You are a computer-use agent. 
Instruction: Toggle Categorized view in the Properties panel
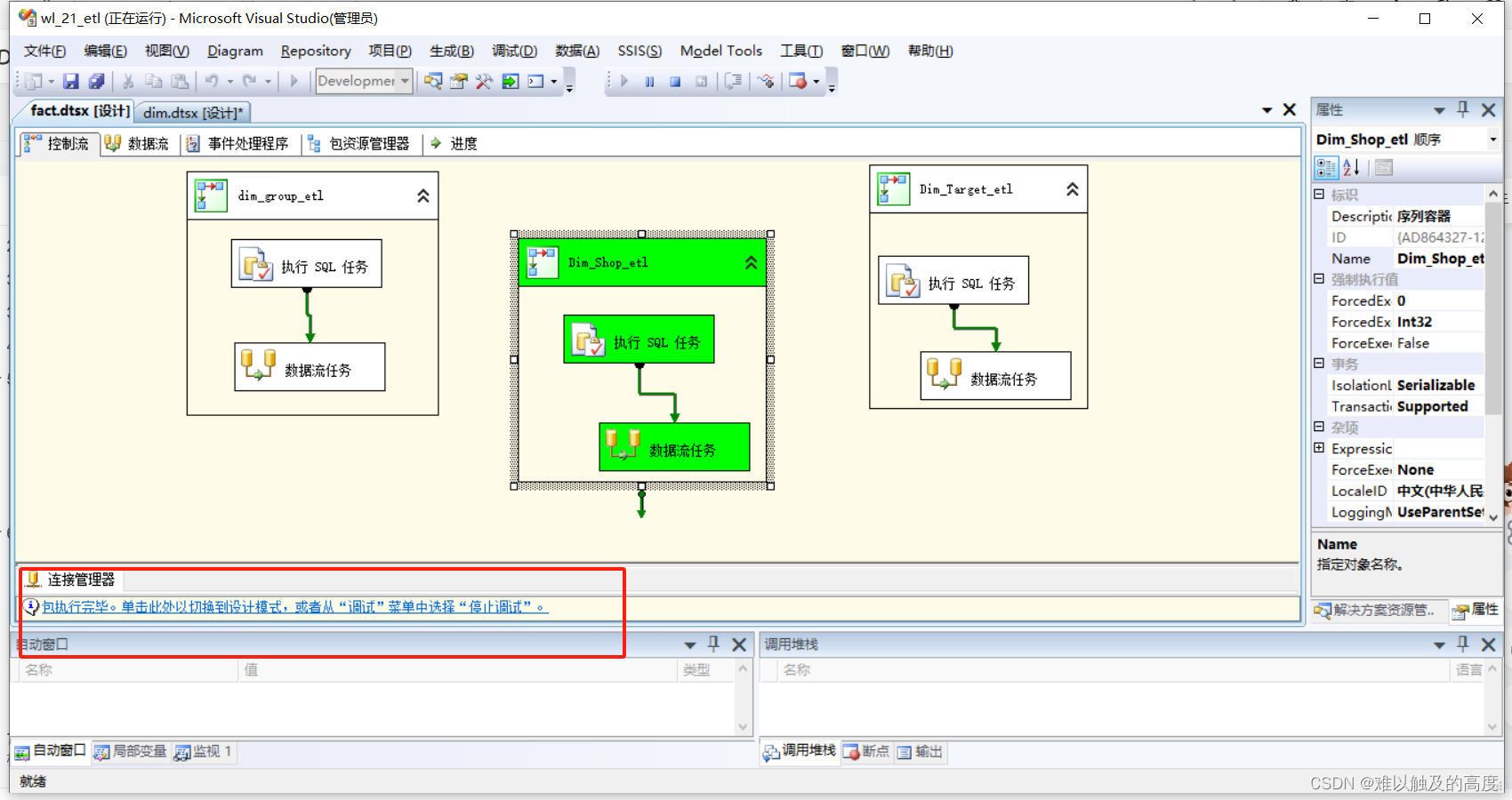[x=1326, y=167]
